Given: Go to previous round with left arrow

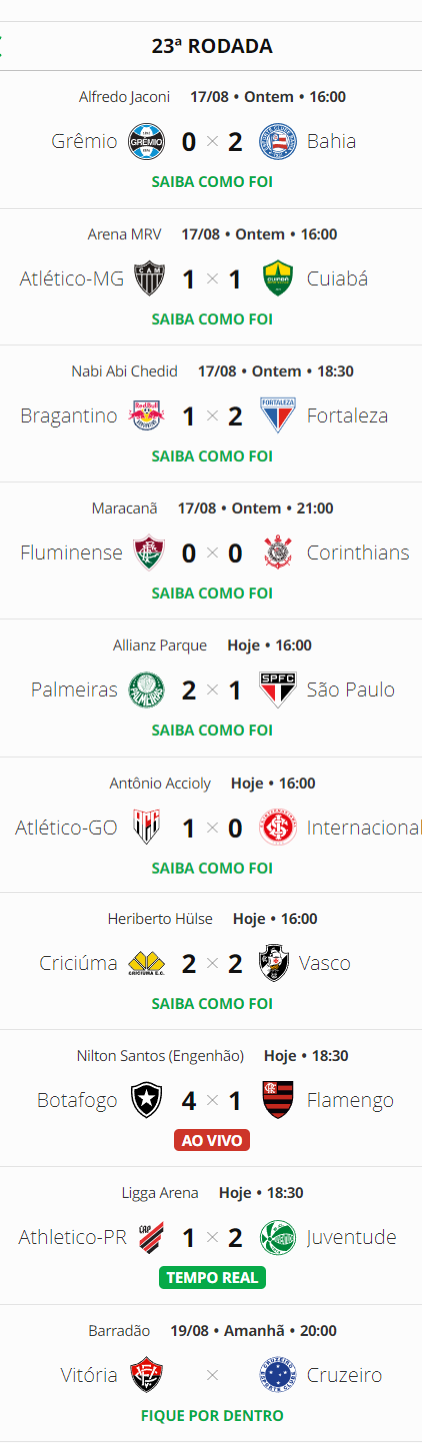Looking at the screenshot, I should pyautogui.click(x=2, y=46).
